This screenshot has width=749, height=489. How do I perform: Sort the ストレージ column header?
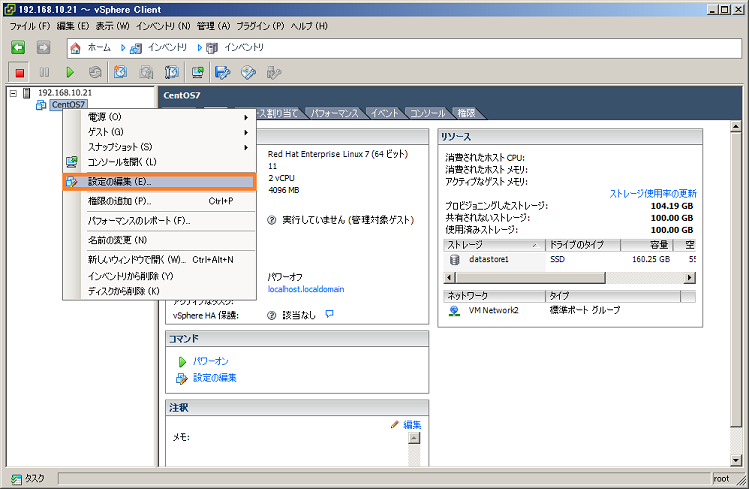pyautogui.click(x=494, y=245)
